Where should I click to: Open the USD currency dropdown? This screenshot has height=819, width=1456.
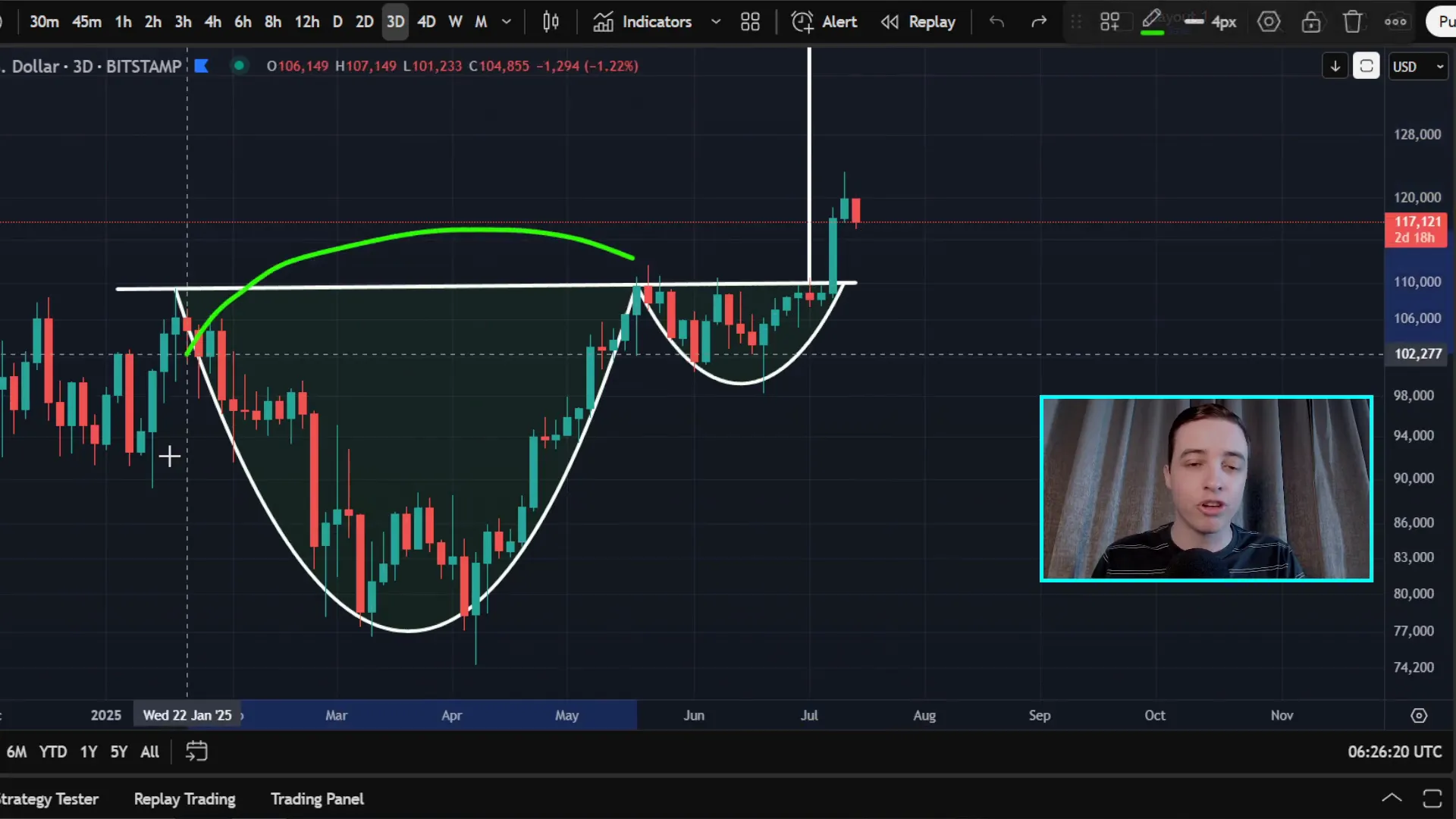[x=1418, y=67]
